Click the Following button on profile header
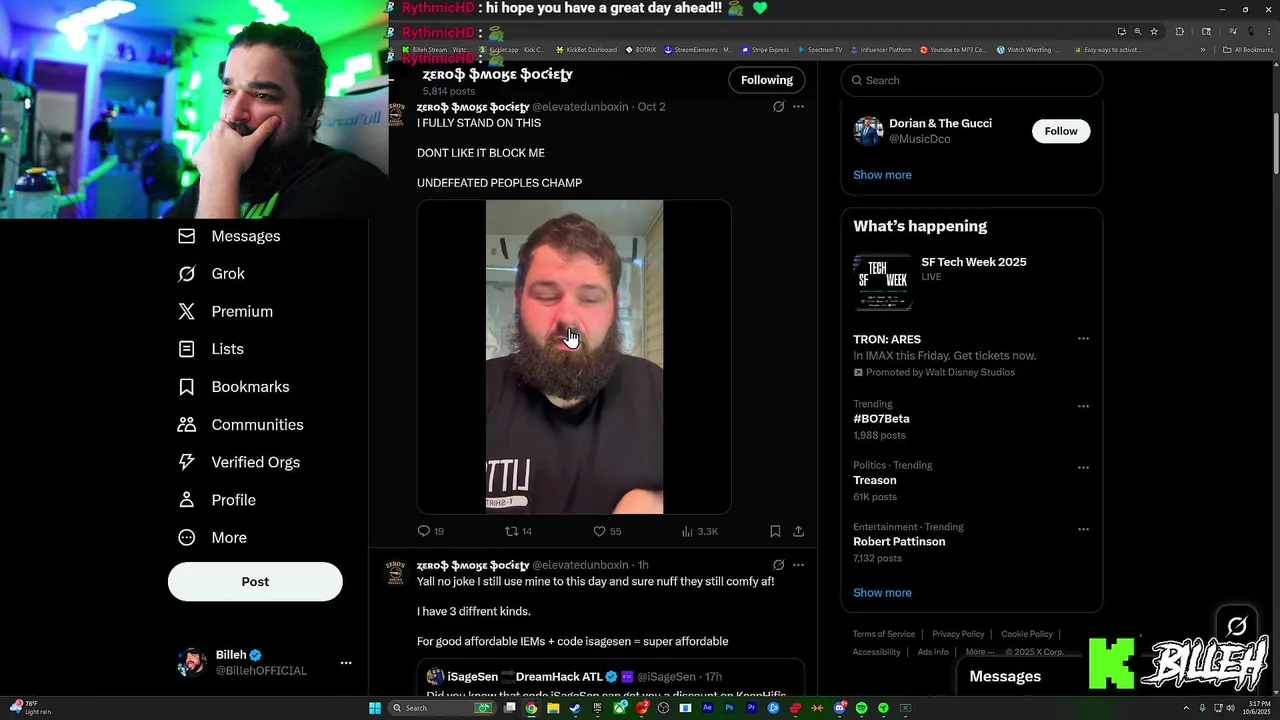 (767, 80)
